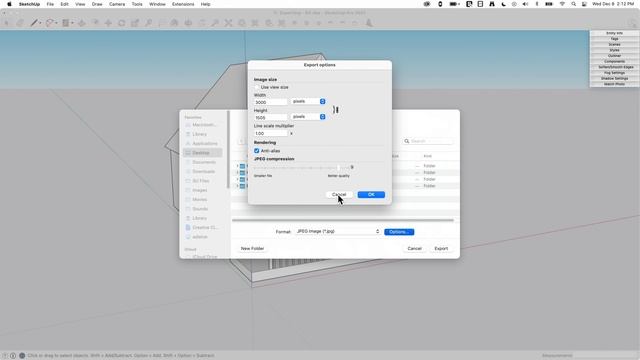Confirm Export options with OK
The width and height of the screenshot is (640, 360).
point(371,195)
